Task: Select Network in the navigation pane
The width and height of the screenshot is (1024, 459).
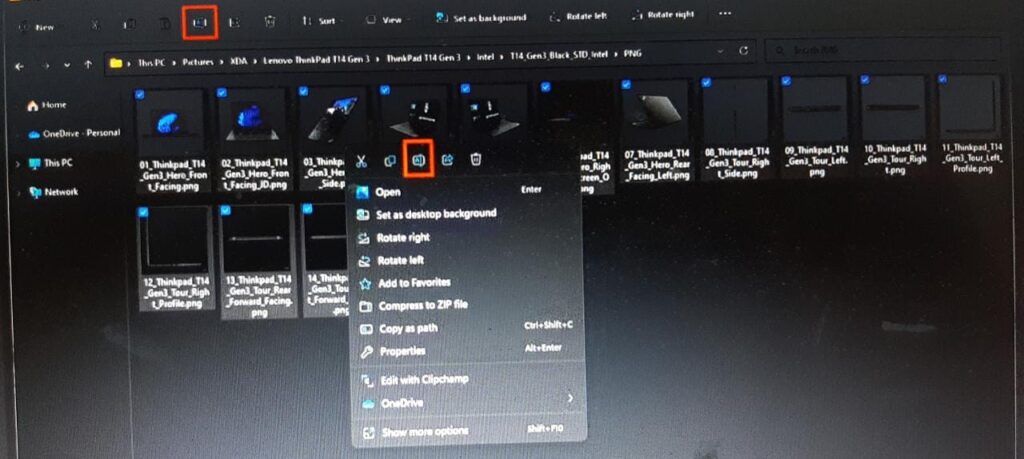Action: click(54, 192)
